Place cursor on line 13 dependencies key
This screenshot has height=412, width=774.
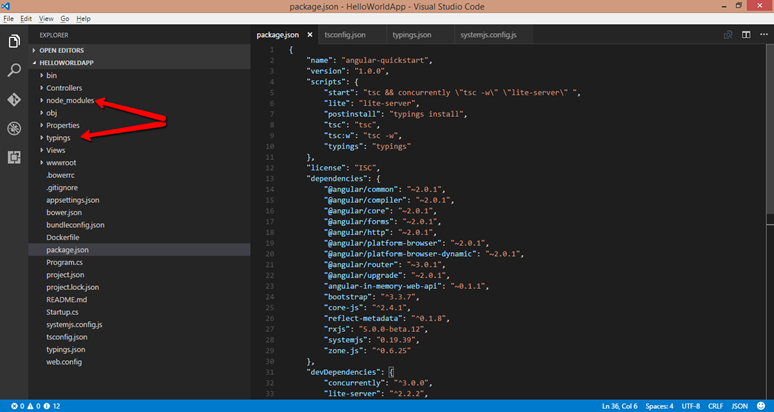tap(340, 179)
